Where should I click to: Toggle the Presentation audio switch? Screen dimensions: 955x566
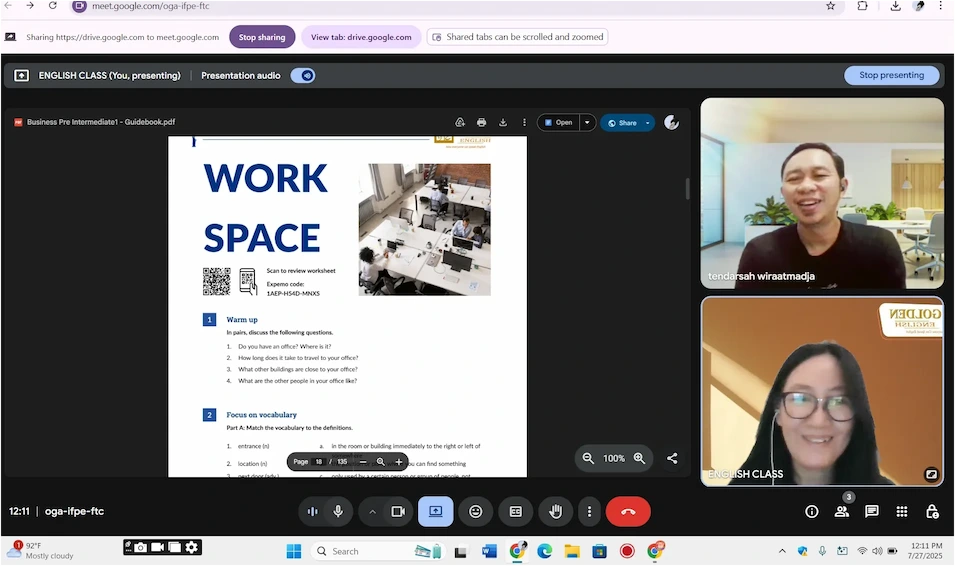(303, 75)
